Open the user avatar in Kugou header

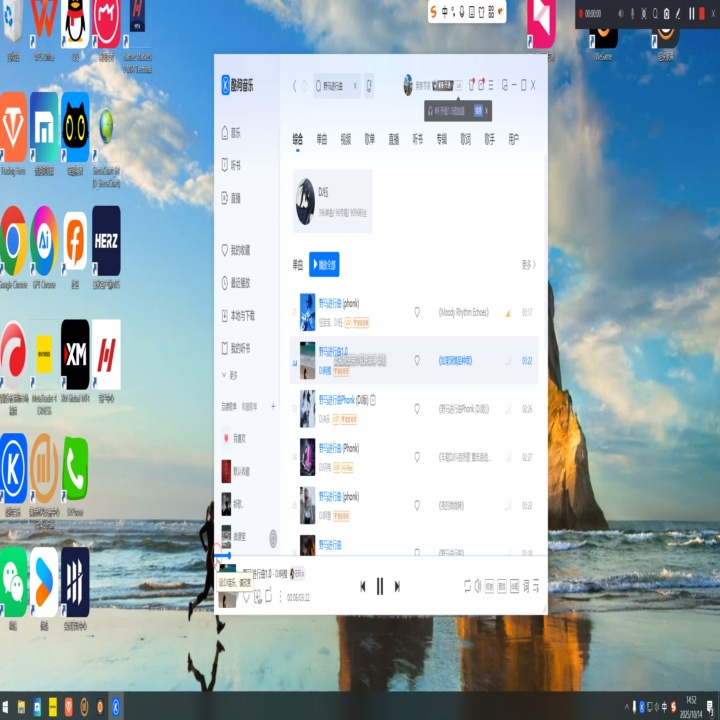click(408, 85)
